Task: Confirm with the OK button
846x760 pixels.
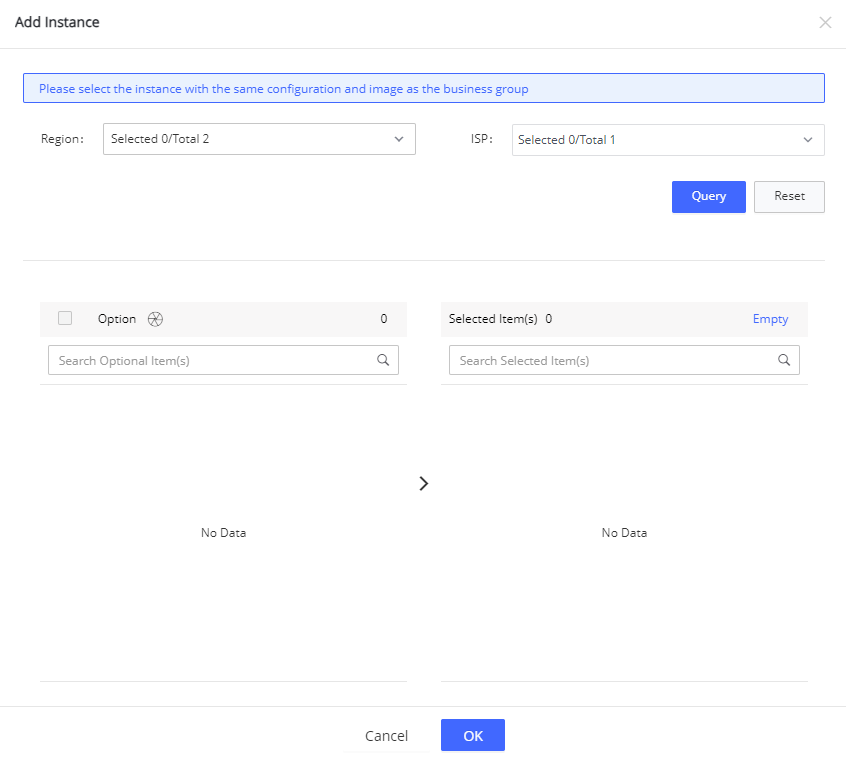Action: (473, 736)
